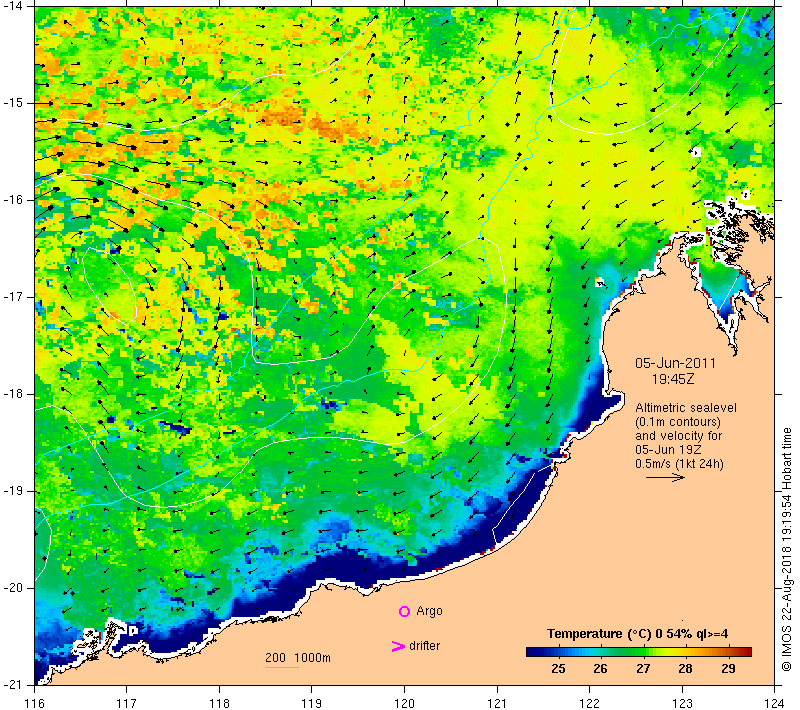Click the longitude axis label 118
800x710 pixels.
point(219,703)
